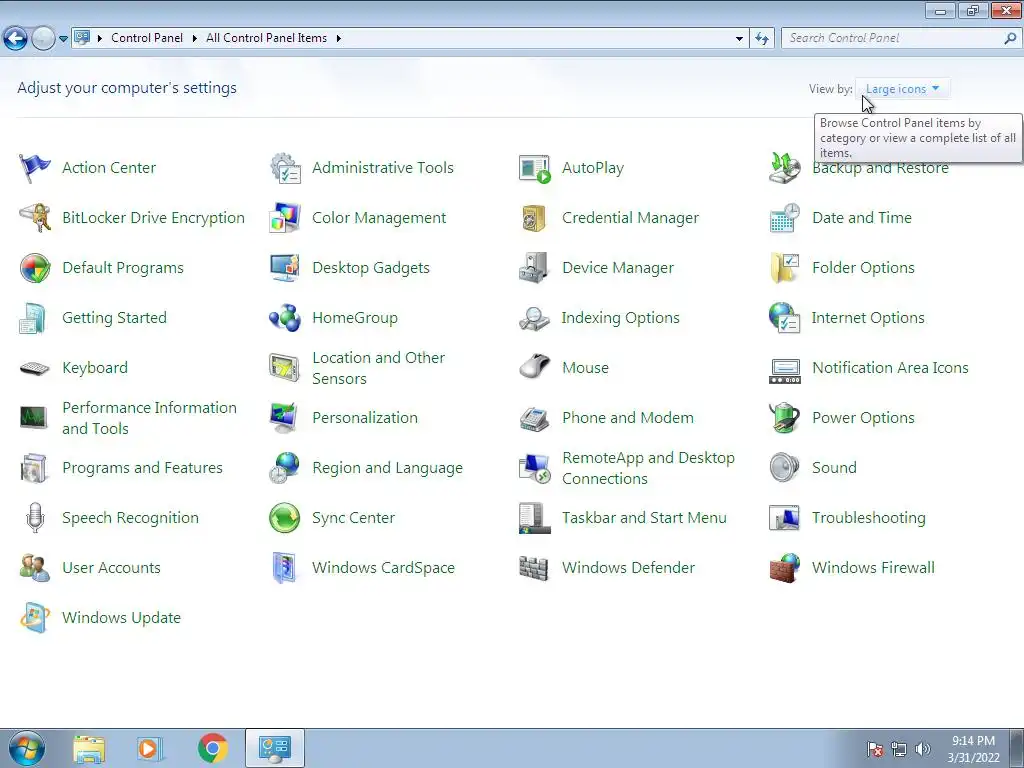Open BitLocker Drive Encryption key icon
Image resolution: width=1024 pixels, height=768 pixels.
pos(35,217)
